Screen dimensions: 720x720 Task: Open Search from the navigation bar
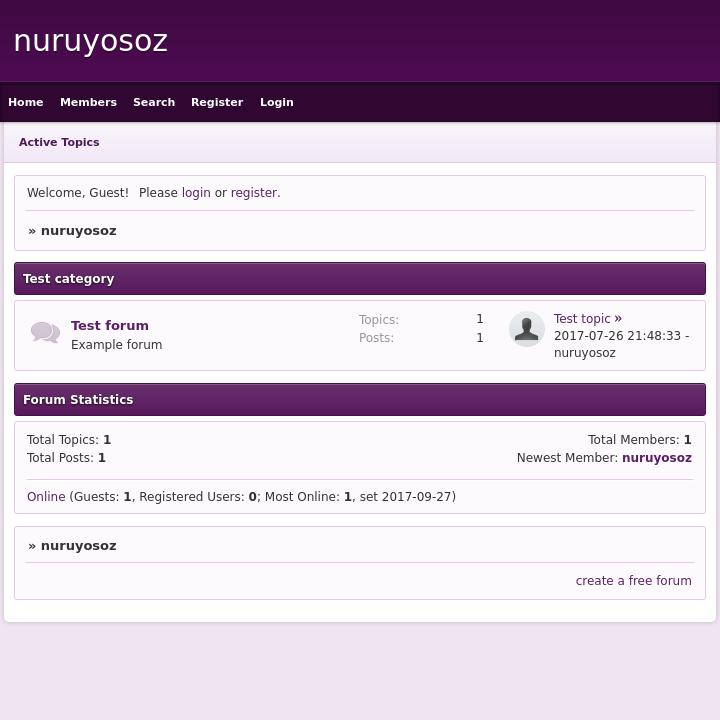click(154, 102)
